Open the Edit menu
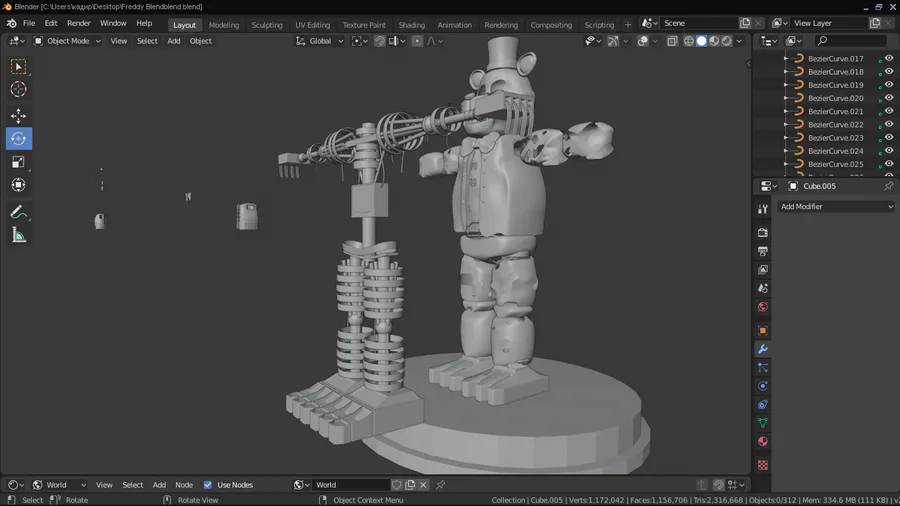This screenshot has width=900, height=506. tap(51, 24)
